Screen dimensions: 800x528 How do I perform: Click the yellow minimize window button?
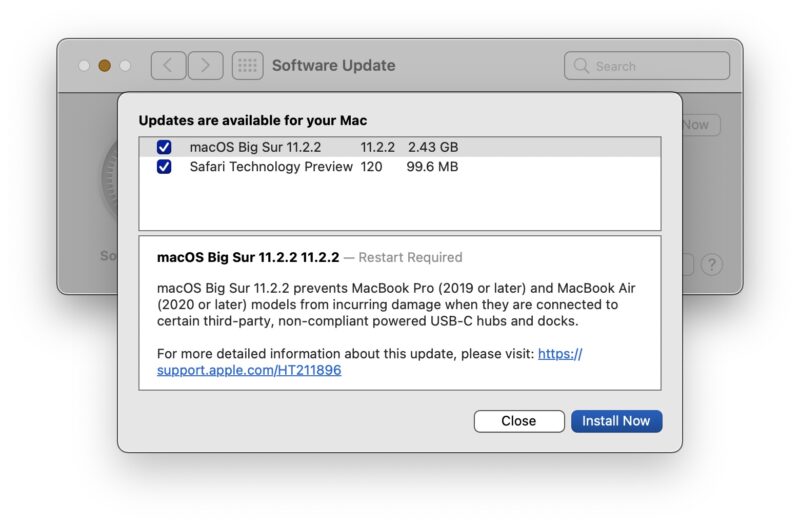point(104,66)
